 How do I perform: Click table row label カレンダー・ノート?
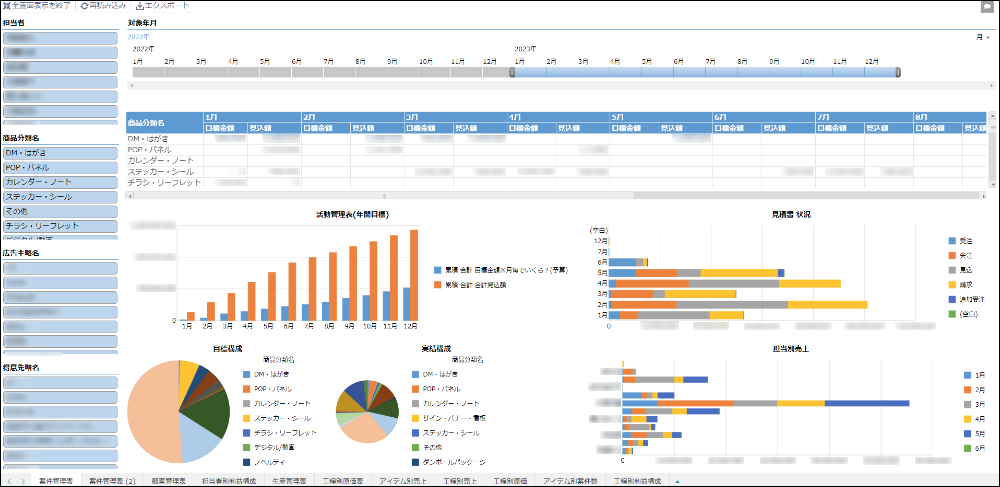(161, 161)
